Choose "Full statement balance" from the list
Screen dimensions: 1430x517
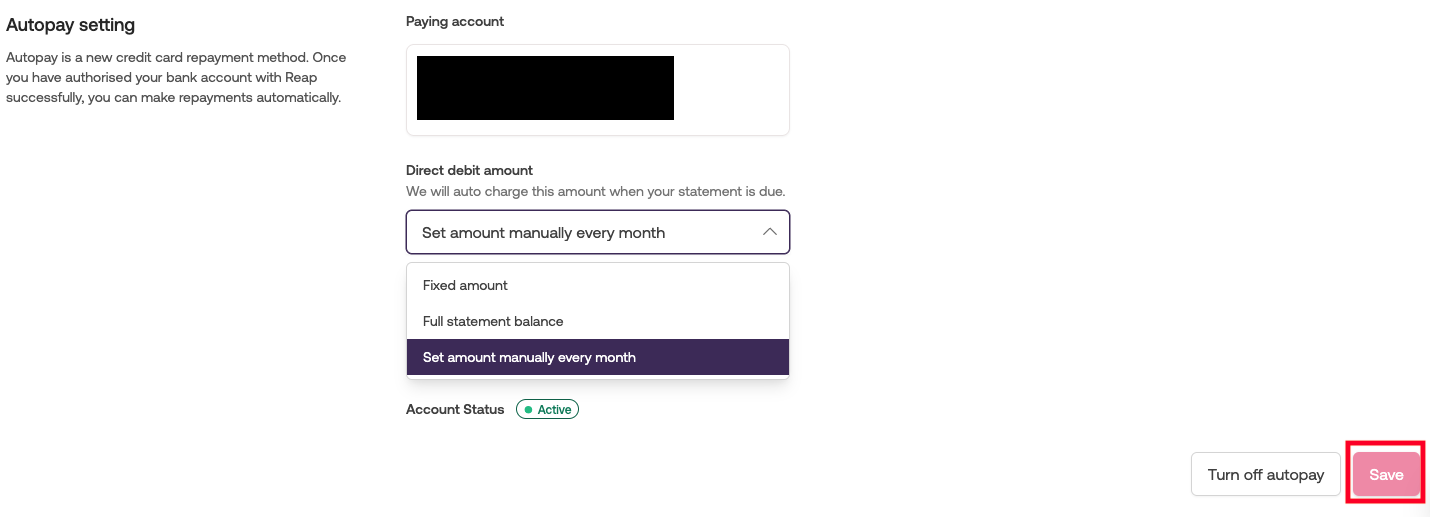click(x=493, y=321)
